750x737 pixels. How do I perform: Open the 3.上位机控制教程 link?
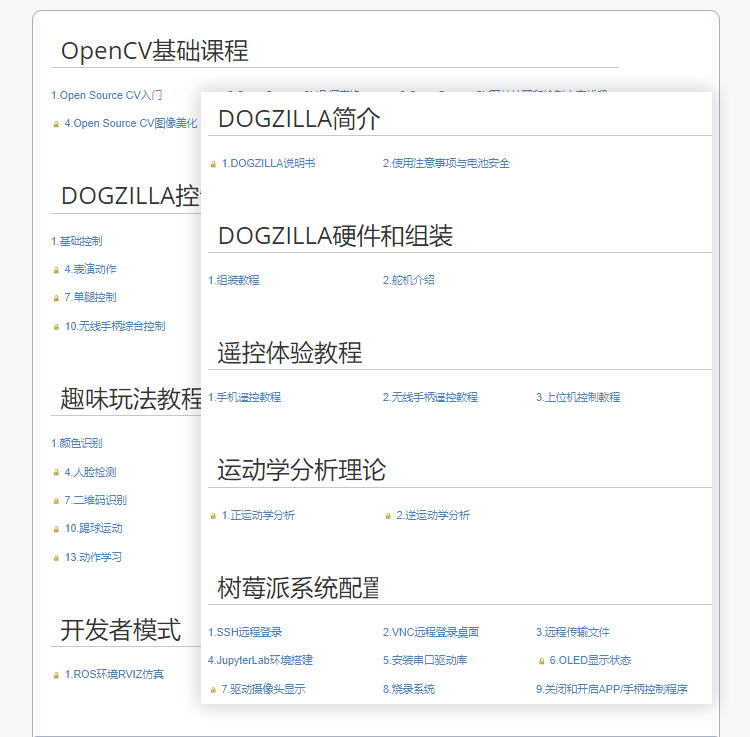(x=578, y=397)
